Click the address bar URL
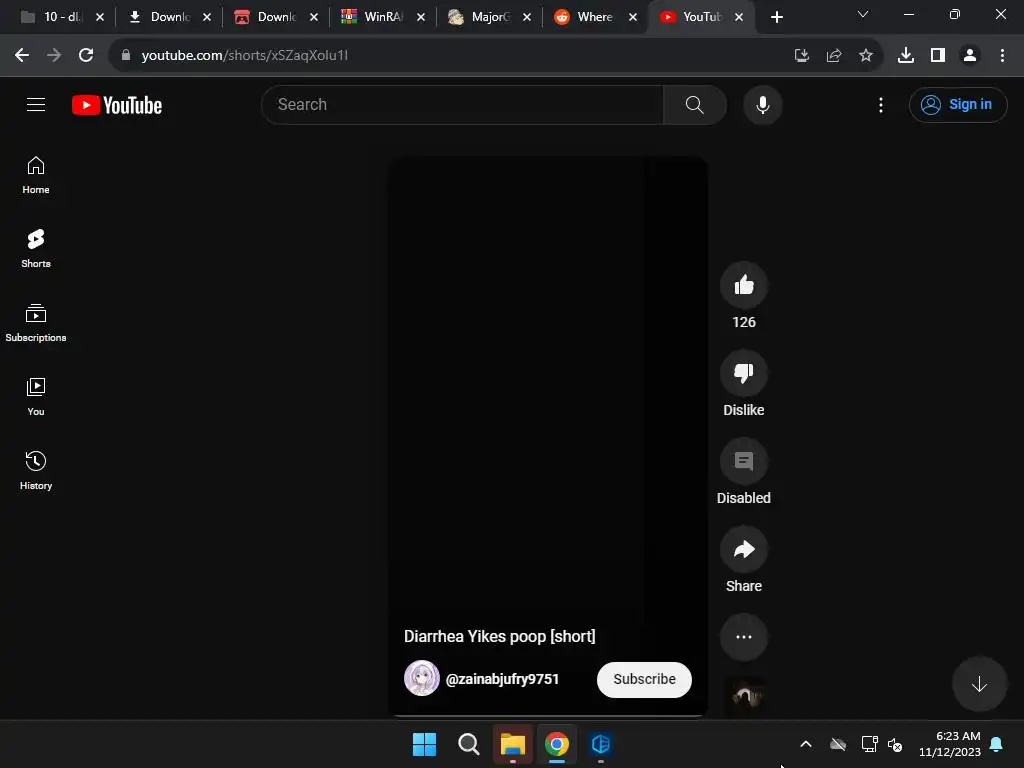The width and height of the screenshot is (1024, 768). point(245,56)
